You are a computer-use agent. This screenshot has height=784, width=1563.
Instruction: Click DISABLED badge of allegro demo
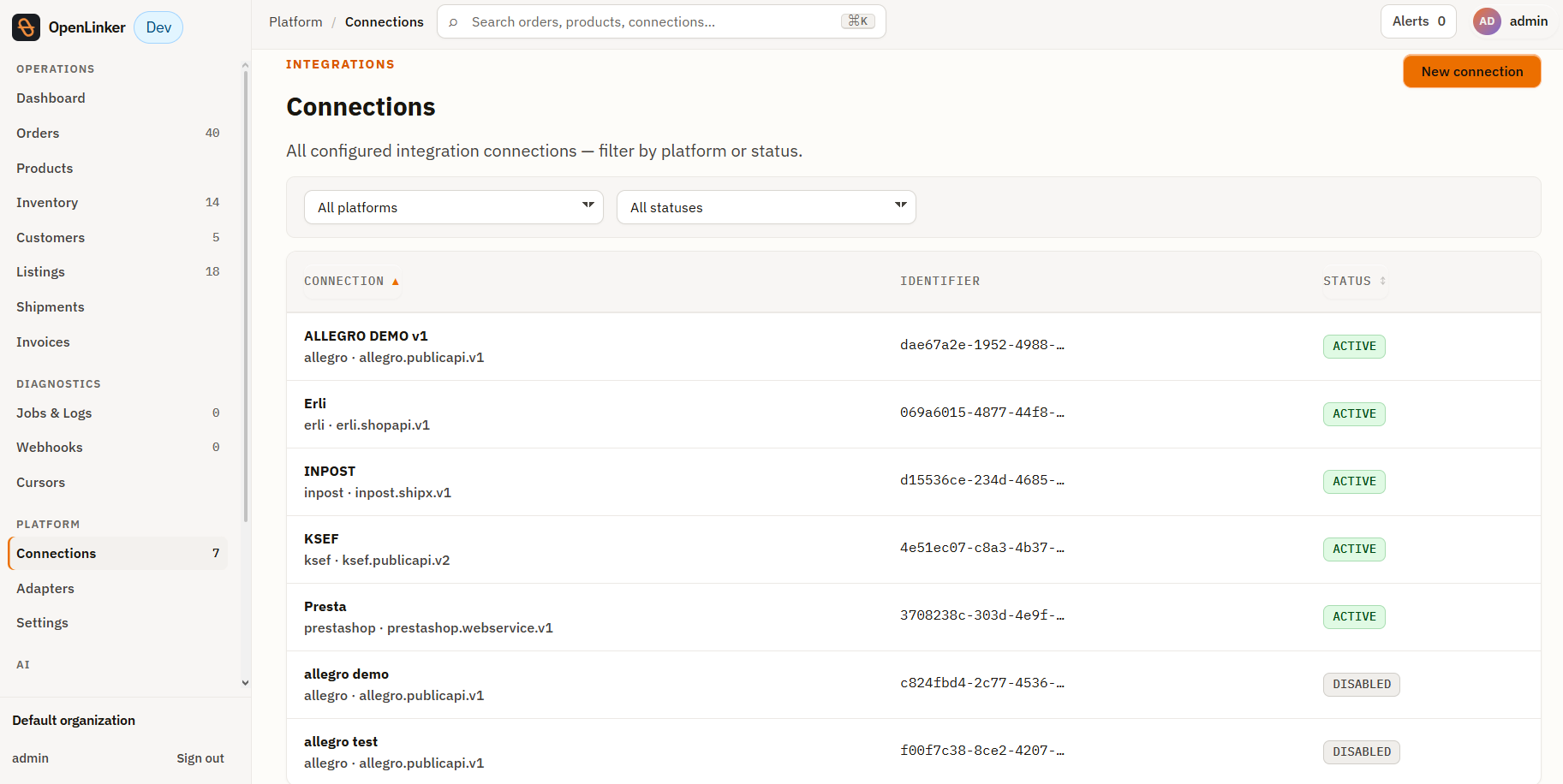pyautogui.click(x=1361, y=685)
